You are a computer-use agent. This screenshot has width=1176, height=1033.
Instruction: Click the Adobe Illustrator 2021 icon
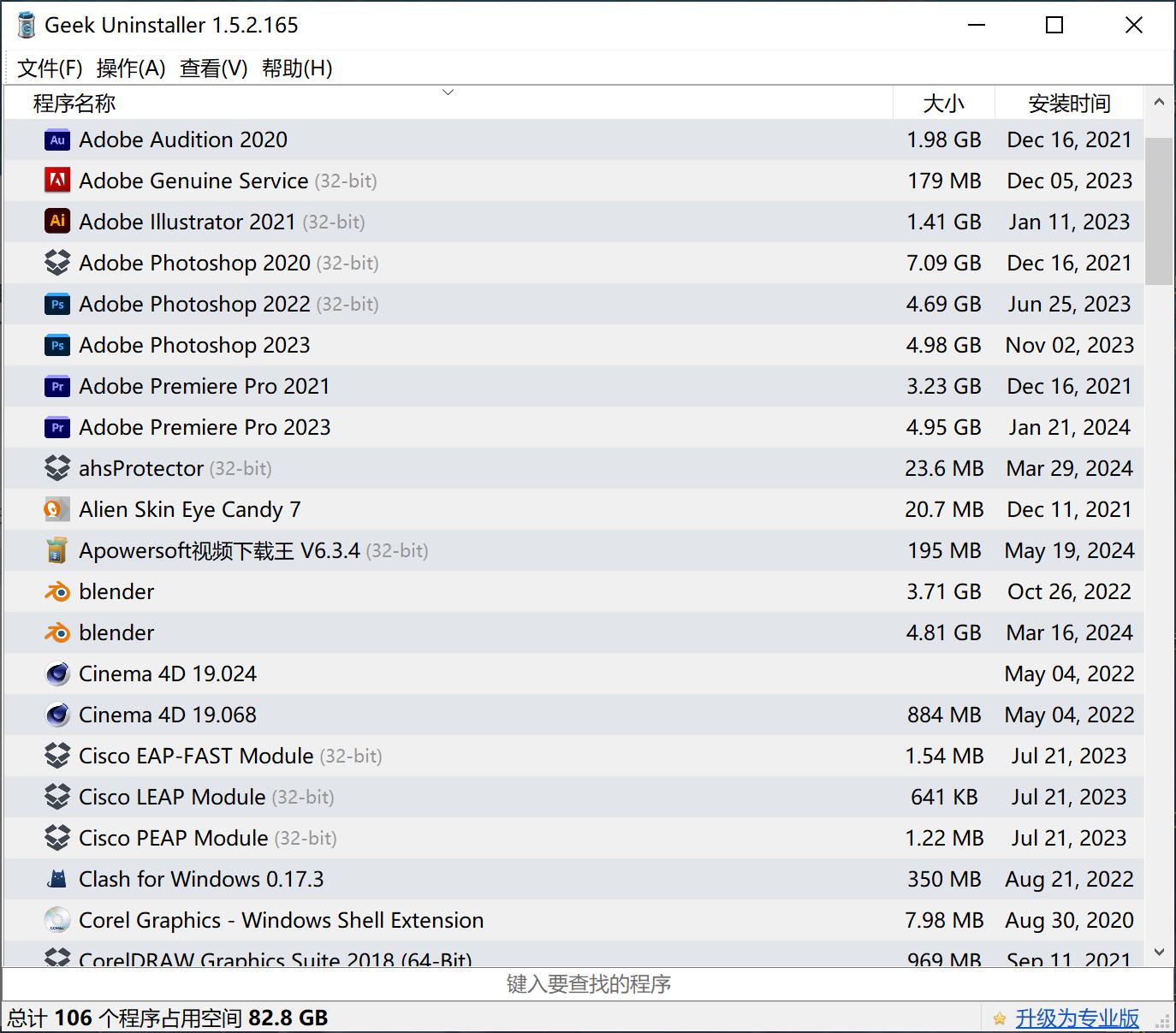pos(57,222)
